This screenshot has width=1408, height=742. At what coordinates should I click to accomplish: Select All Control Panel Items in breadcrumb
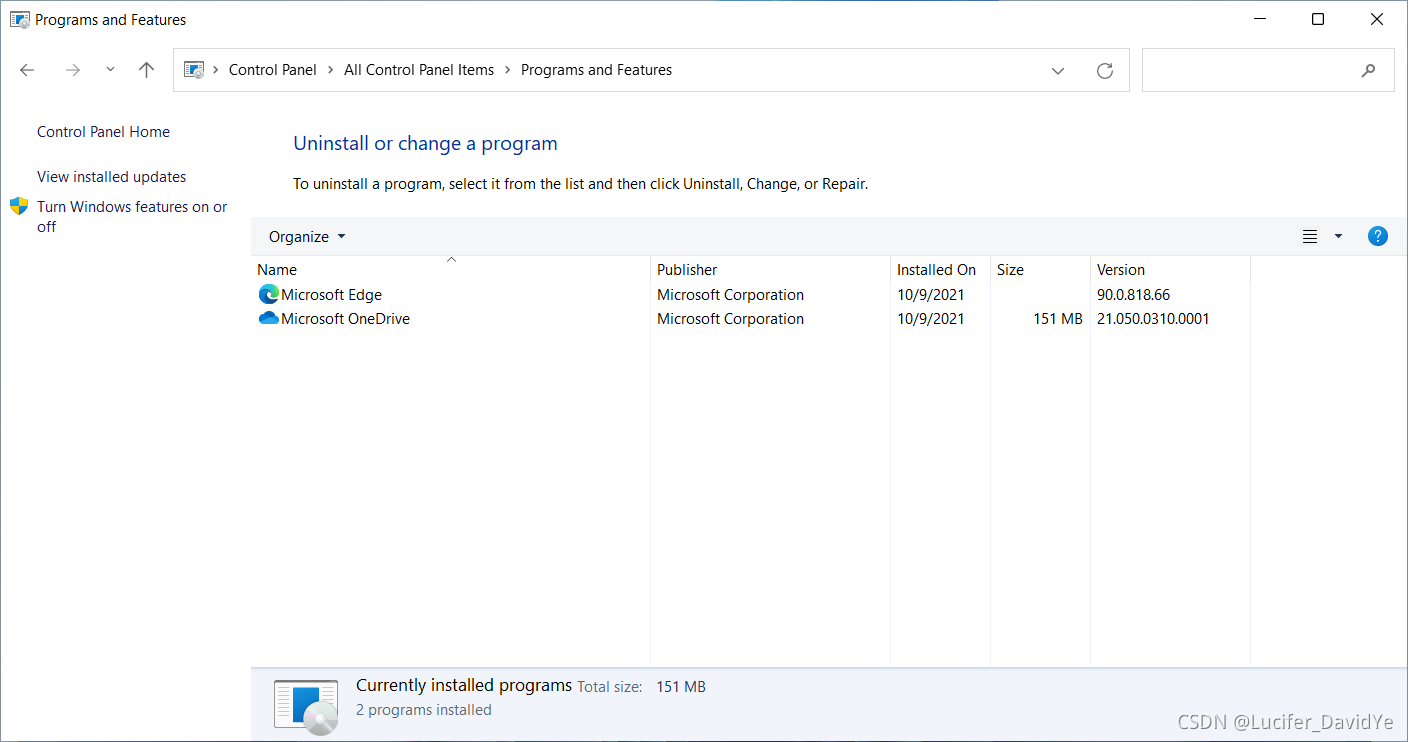pos(419,69)
